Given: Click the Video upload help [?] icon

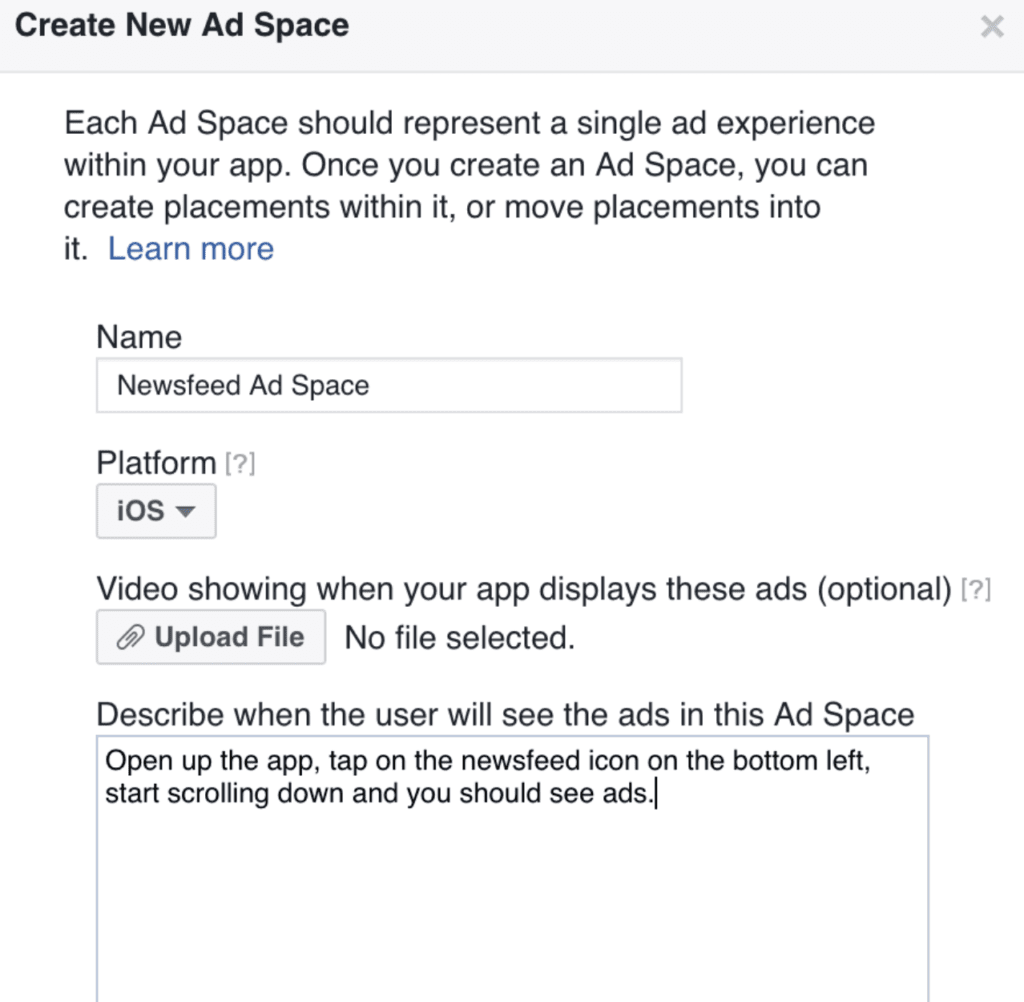Looking at the screenshot, I should click(976, 589).
